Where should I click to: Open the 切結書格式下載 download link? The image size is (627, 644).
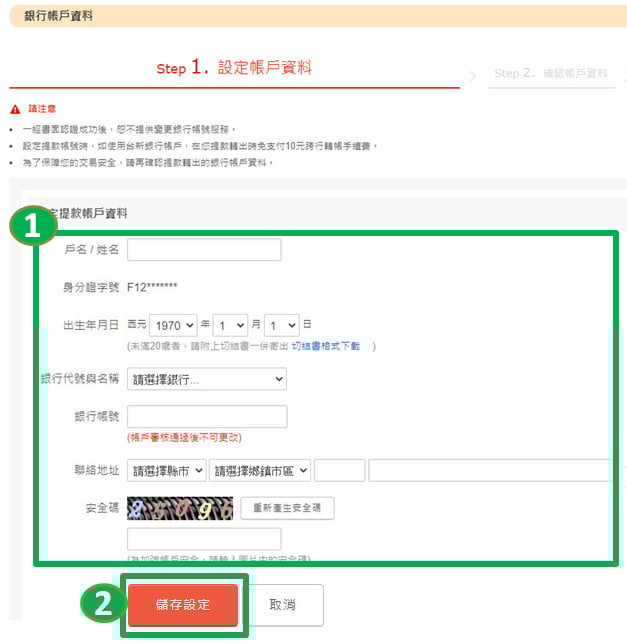tap(326, 346)
